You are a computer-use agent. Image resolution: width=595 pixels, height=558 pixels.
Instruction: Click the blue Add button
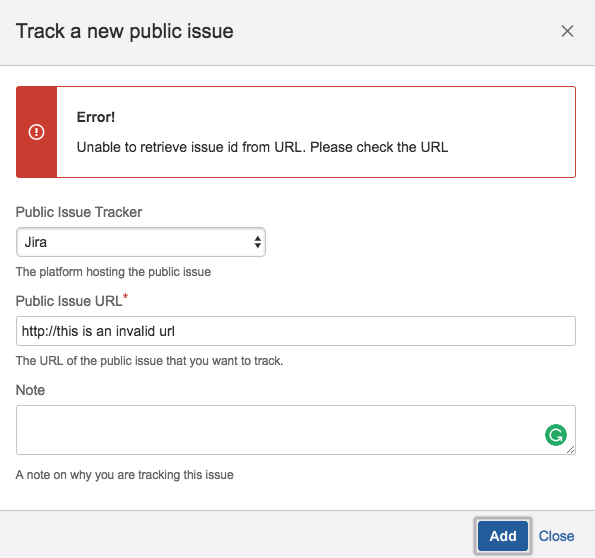coord(503,536)
